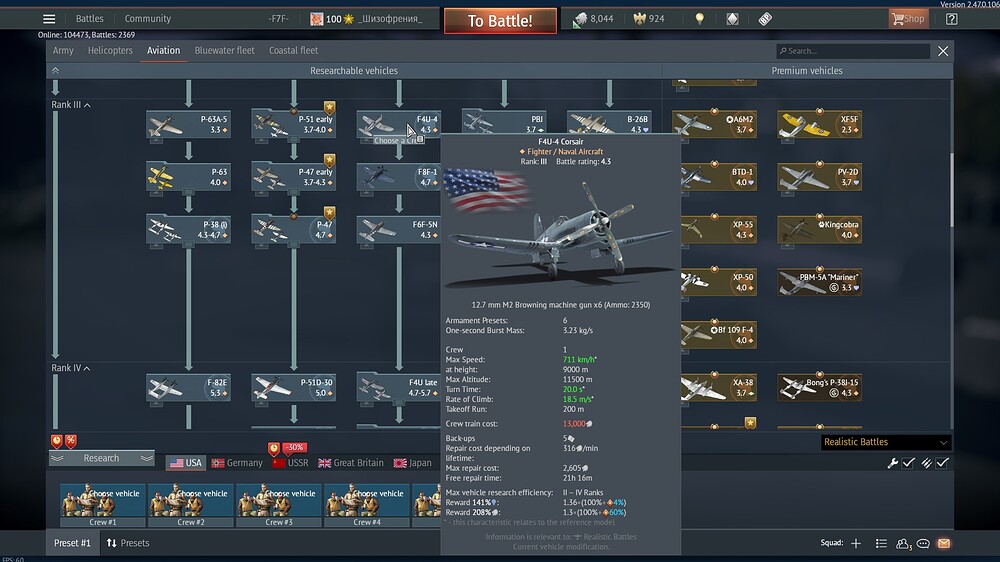The image size is (1000, 562).
Task: Select the P-63 aircraft card
Action: pos(188,177)
